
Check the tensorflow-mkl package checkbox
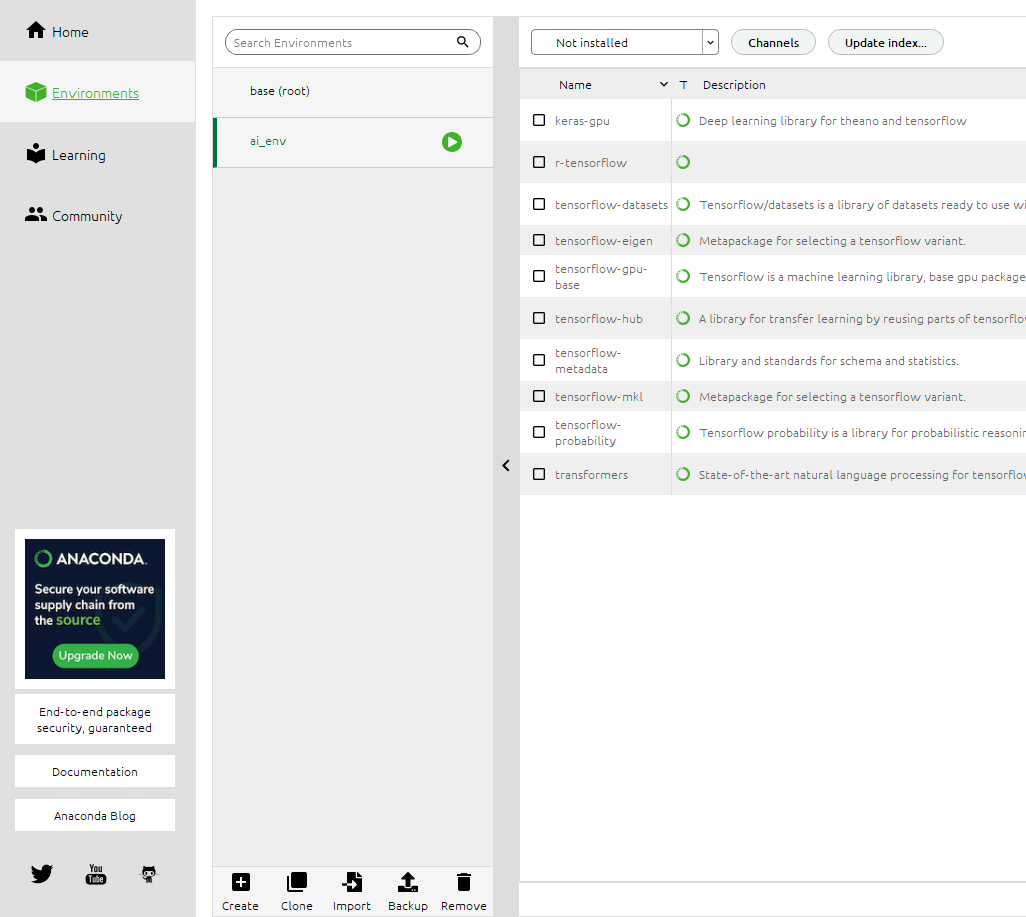point(539,396)
